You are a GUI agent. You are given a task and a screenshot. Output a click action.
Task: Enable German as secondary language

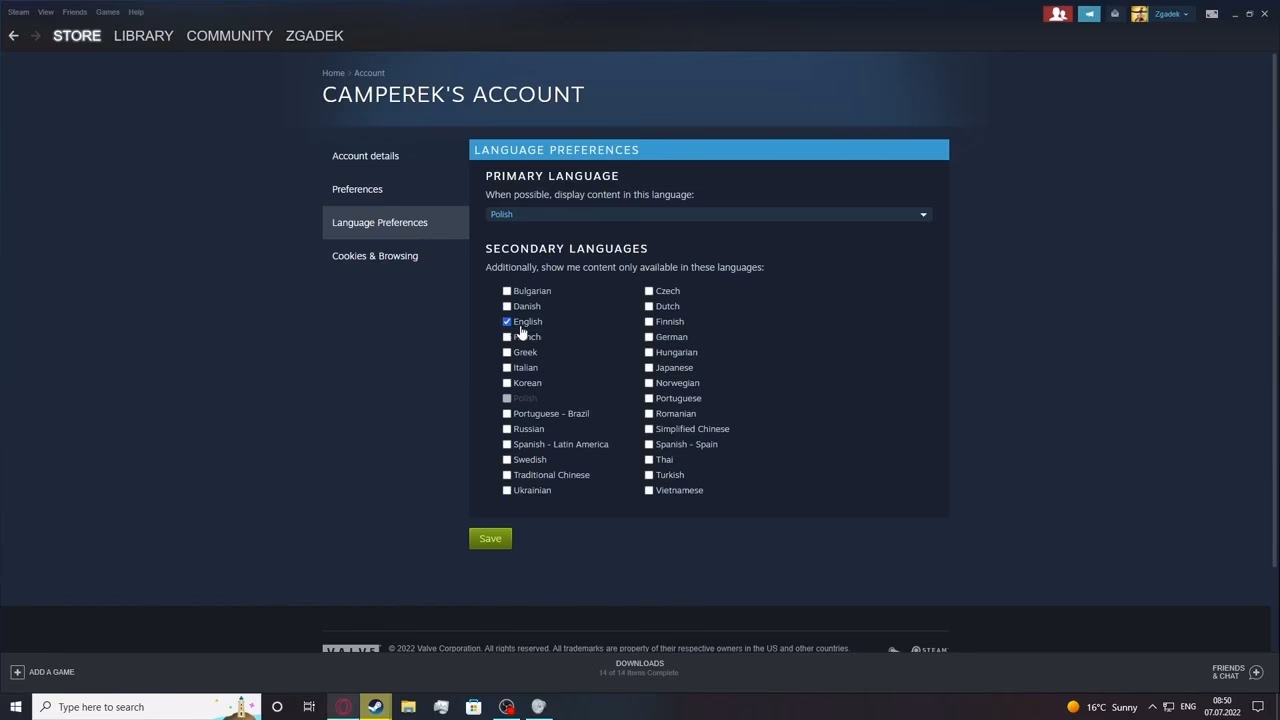(x=649, y=337)
